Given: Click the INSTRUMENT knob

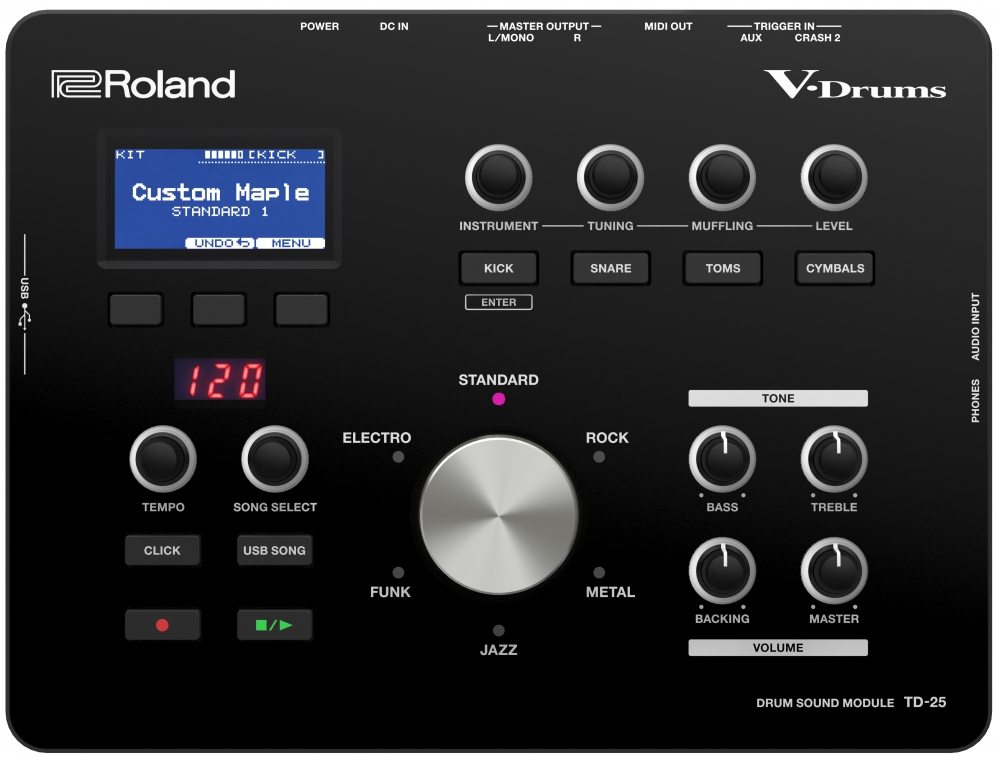Looking at the screenshot, I should (498, 178).
